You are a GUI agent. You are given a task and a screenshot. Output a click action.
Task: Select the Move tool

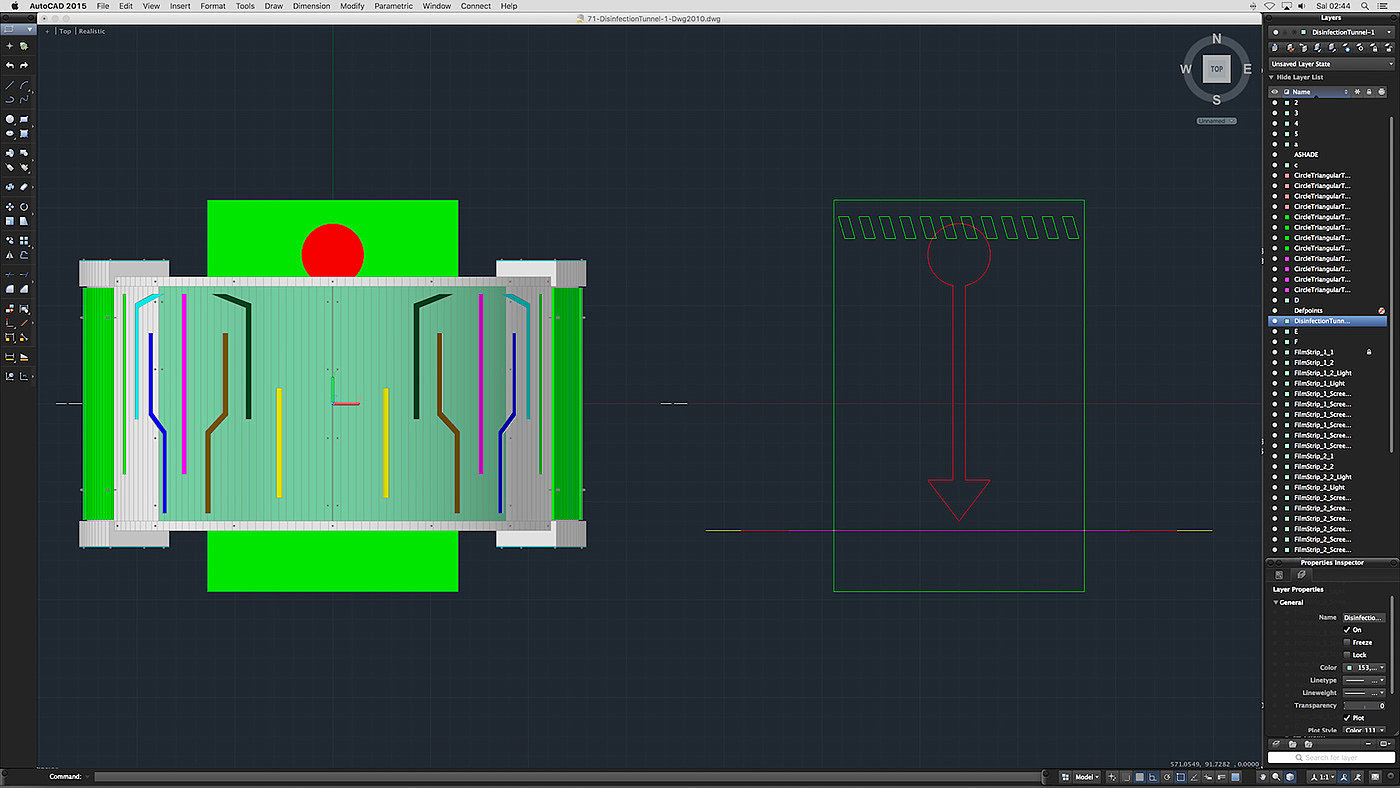click(10, 207)
